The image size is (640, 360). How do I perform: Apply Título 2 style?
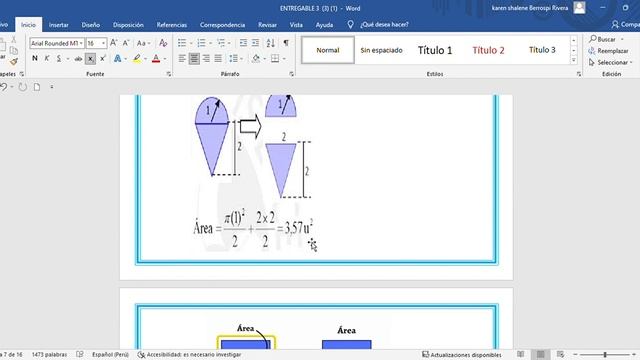[x=488, y=50]
